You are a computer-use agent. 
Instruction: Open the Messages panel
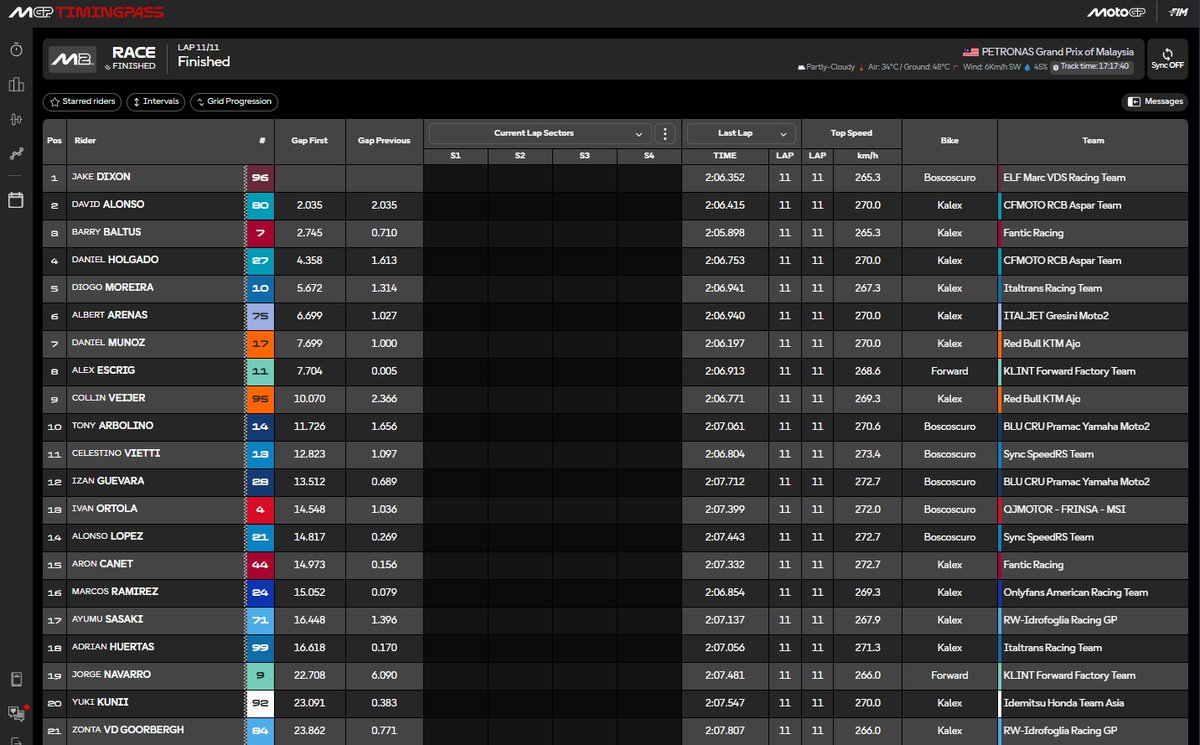(1155, 102)
